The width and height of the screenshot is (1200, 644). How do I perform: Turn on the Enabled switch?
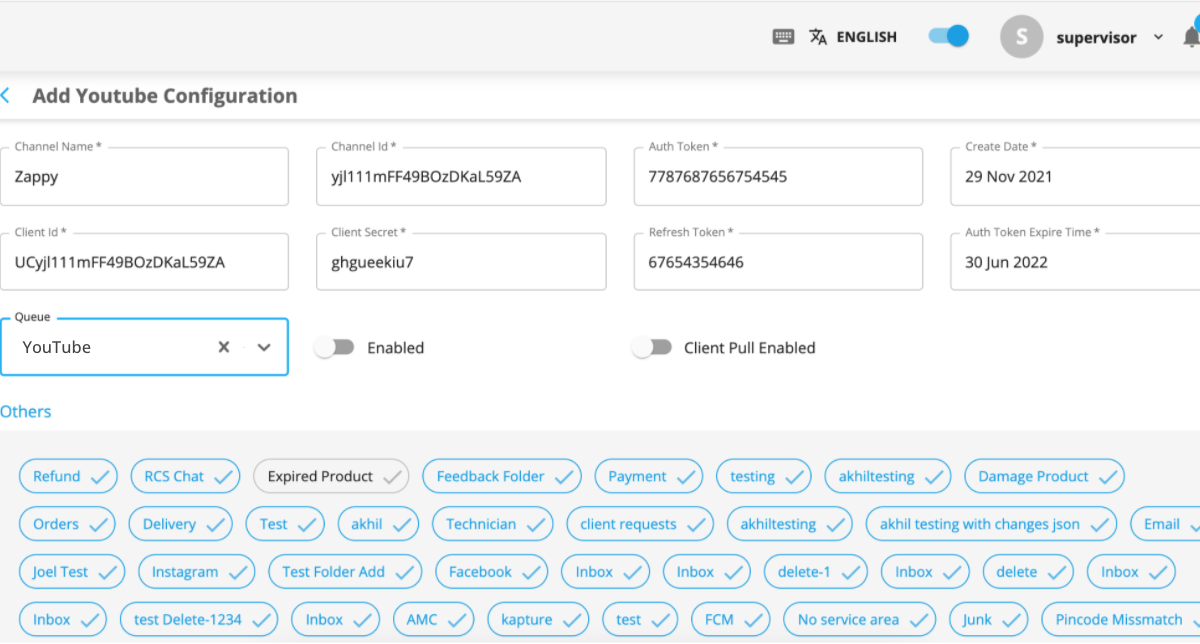click(334, 347)
